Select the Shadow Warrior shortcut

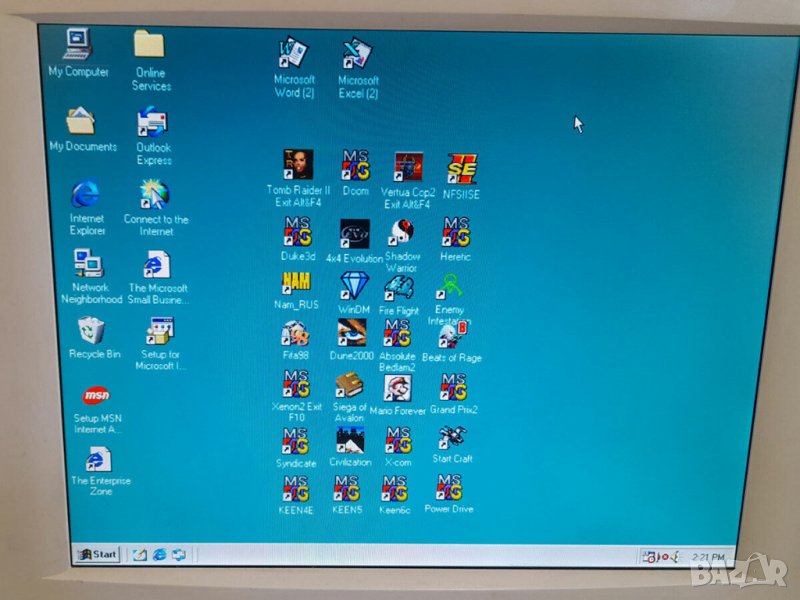tap(402, 234)
